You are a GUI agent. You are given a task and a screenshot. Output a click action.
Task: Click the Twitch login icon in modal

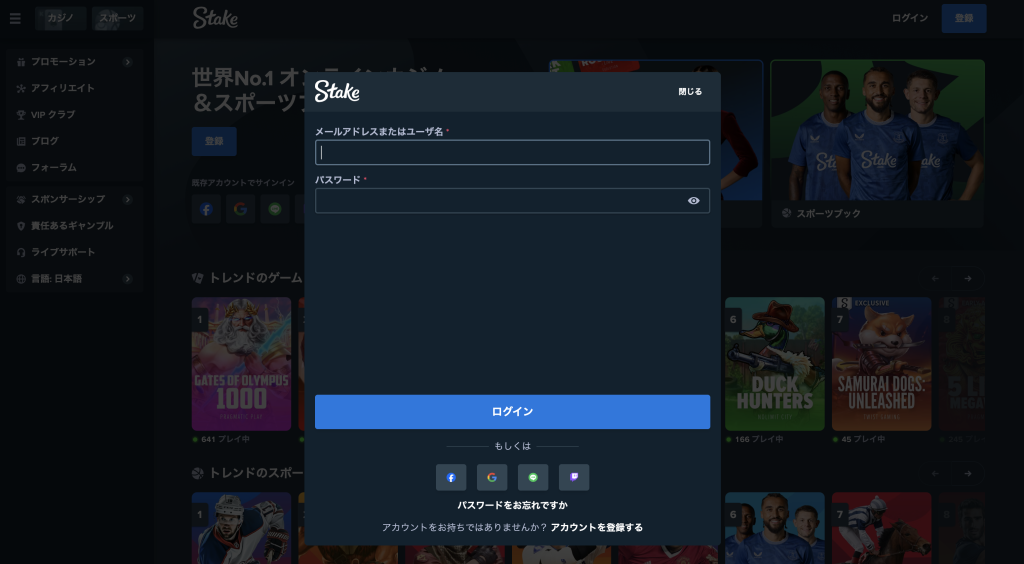(574, 477)
